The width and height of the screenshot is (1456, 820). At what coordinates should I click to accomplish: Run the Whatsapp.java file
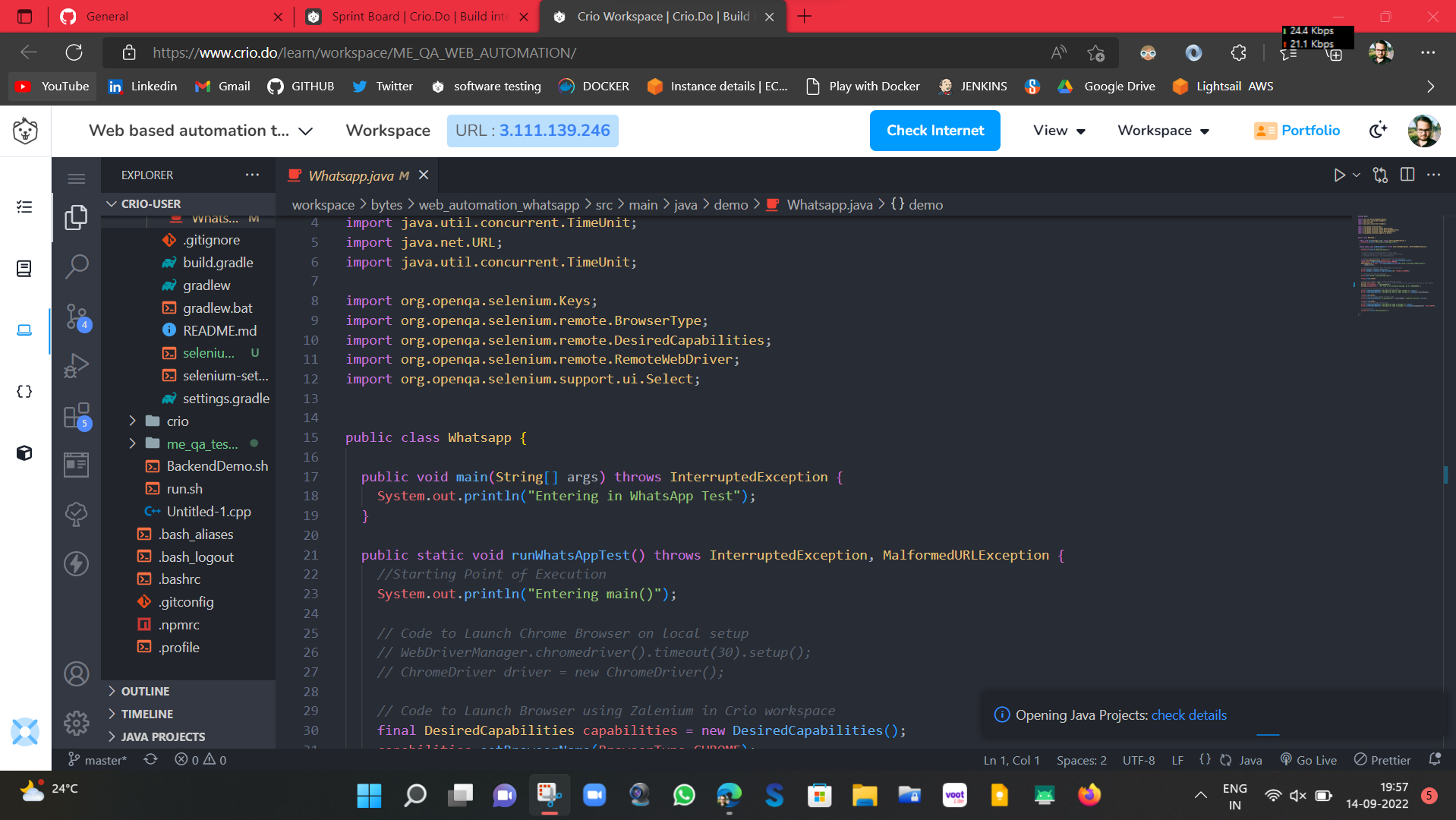pos(1339,175)
